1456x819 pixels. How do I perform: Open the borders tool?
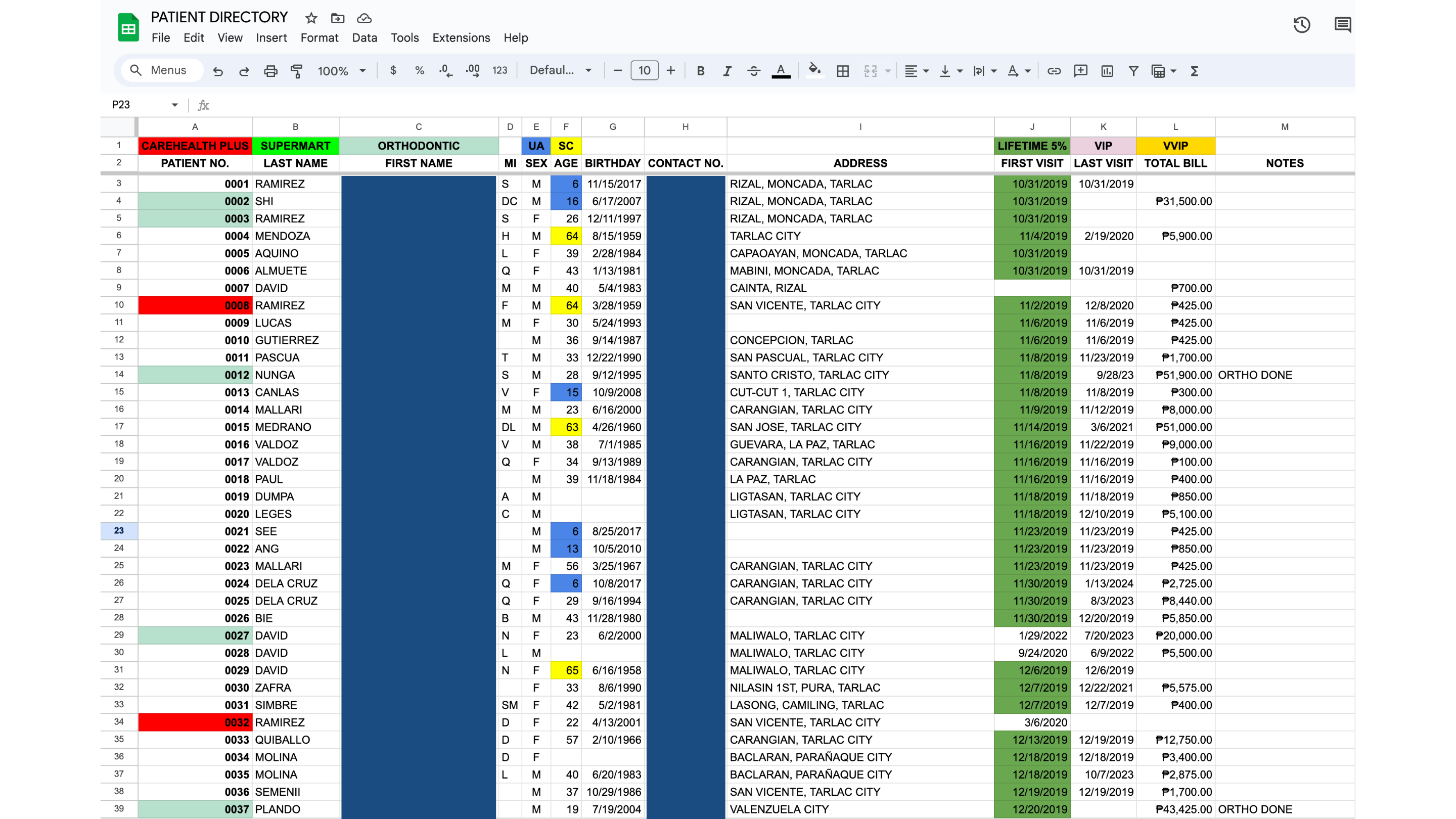[843, 71]
